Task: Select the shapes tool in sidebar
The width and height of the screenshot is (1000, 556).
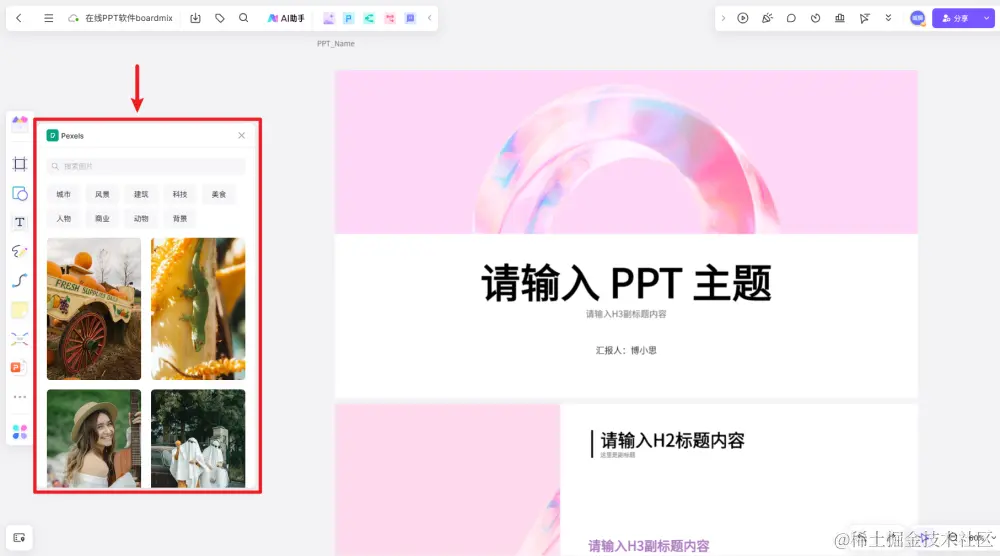Action: (20, 193)
